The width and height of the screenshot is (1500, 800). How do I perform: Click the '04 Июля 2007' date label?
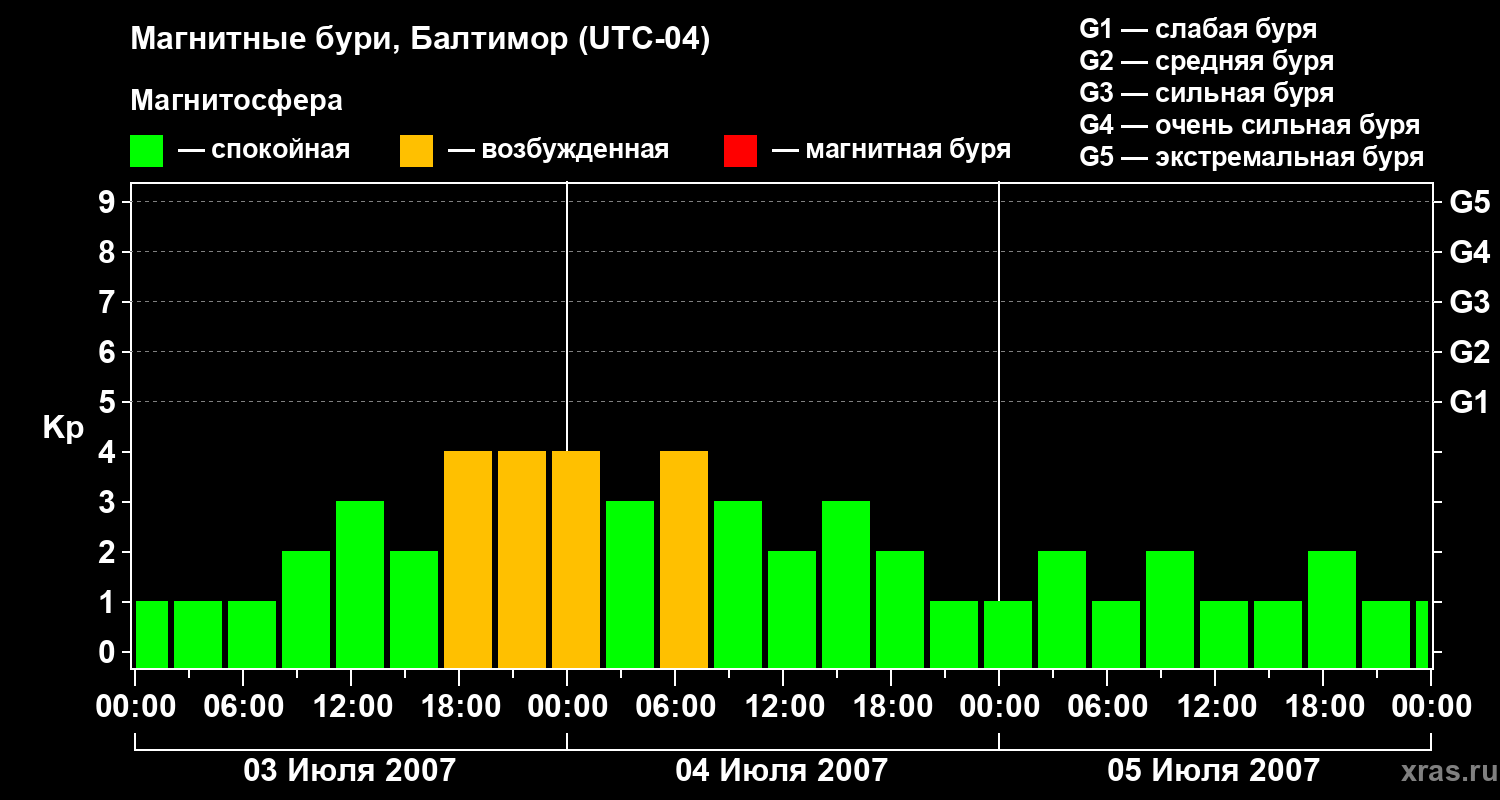(782, 770)
